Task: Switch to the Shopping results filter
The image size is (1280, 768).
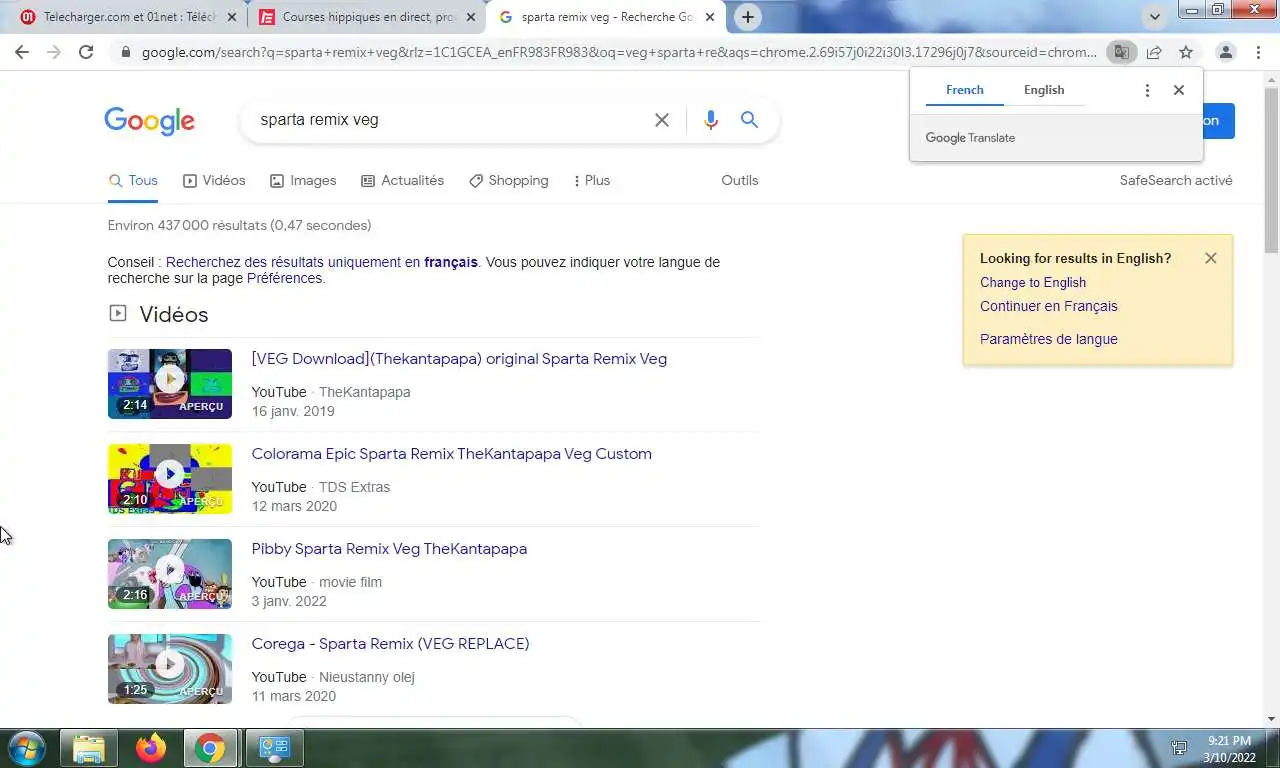Action: pyautogui.click(x=508, y=181)
